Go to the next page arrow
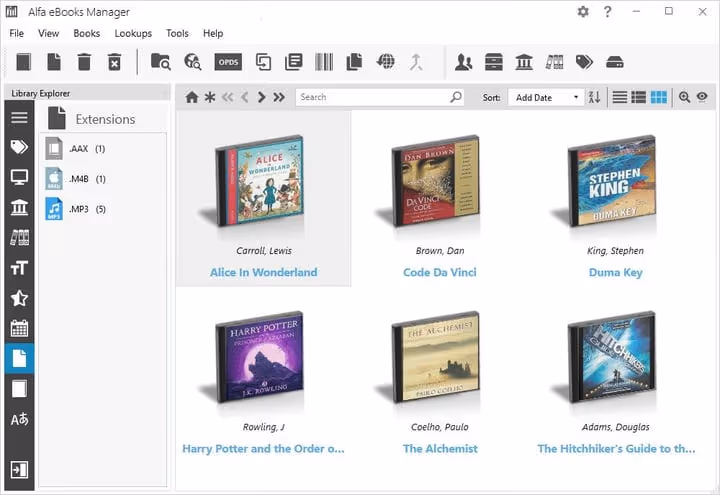The image size is (720, 495). click(261, 97)
